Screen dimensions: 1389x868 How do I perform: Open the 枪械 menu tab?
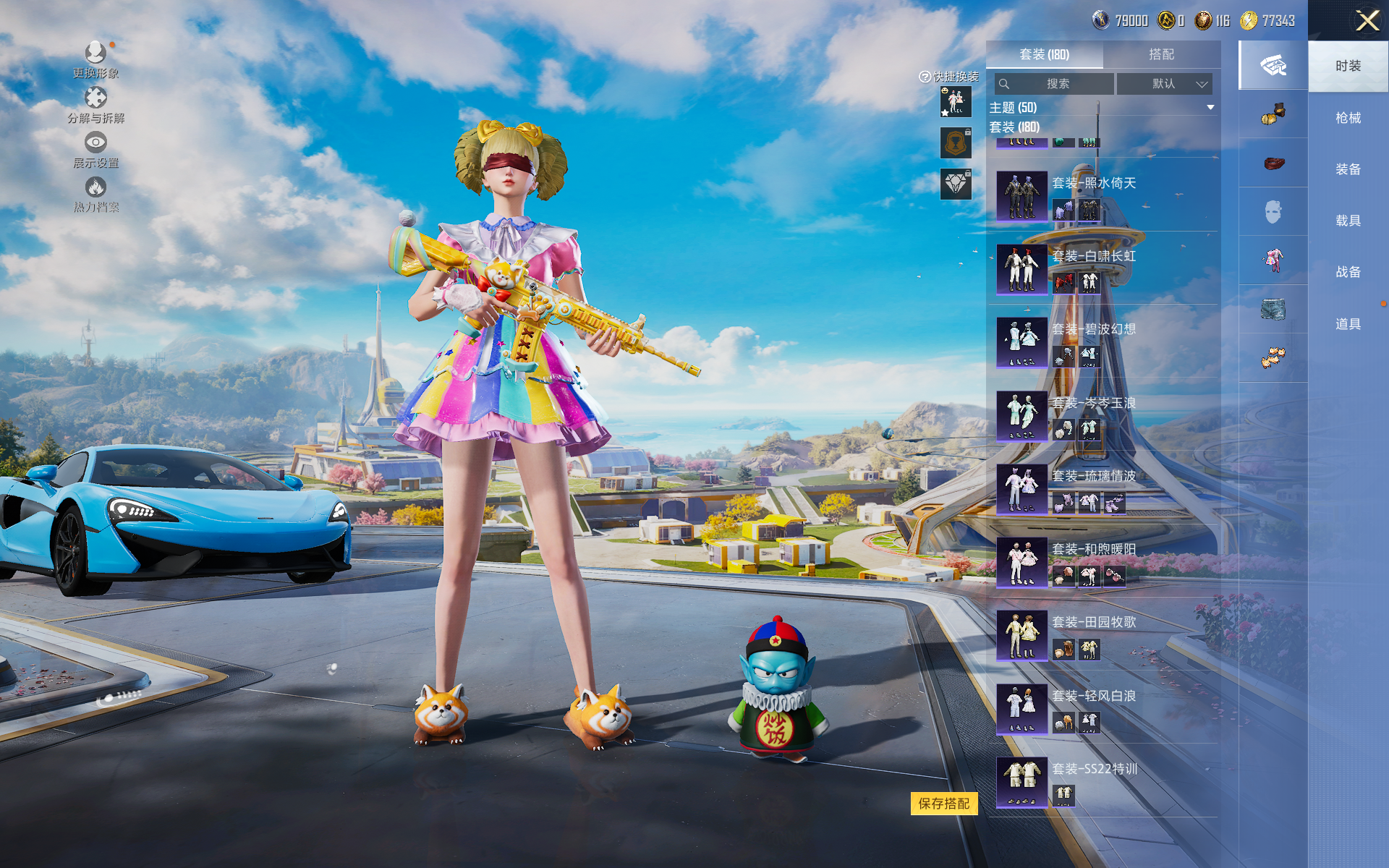pyautogui.click(x=1348, y=118)
